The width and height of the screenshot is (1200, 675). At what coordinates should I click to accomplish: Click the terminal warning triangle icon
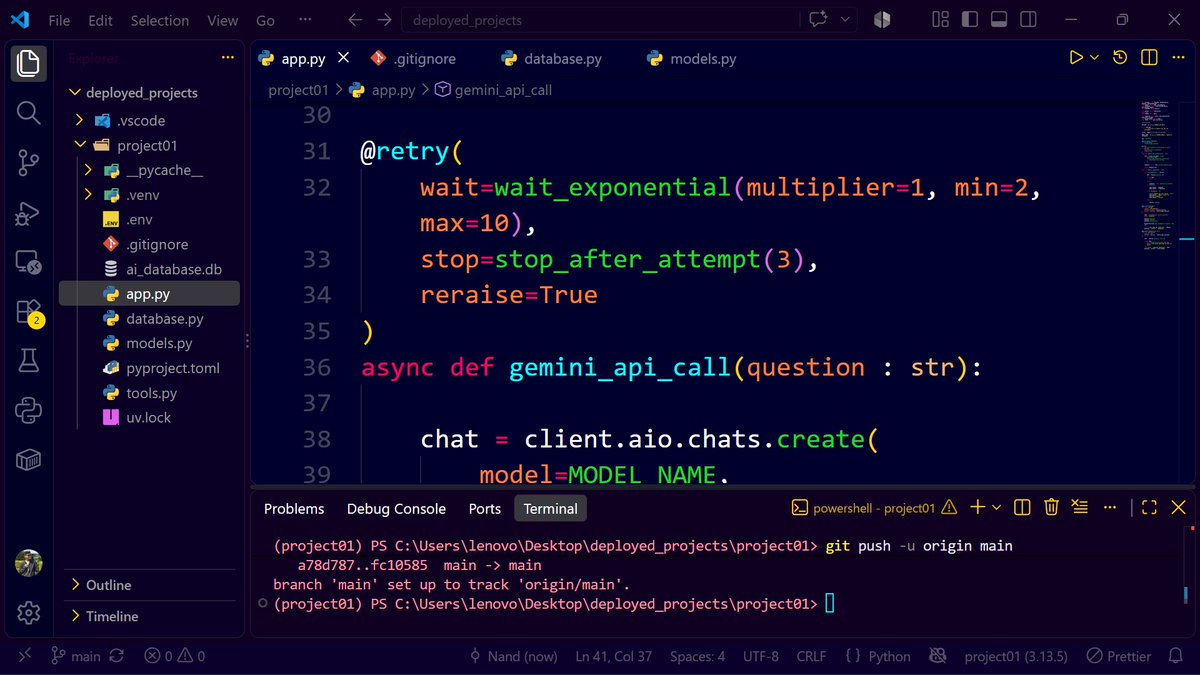949,508
